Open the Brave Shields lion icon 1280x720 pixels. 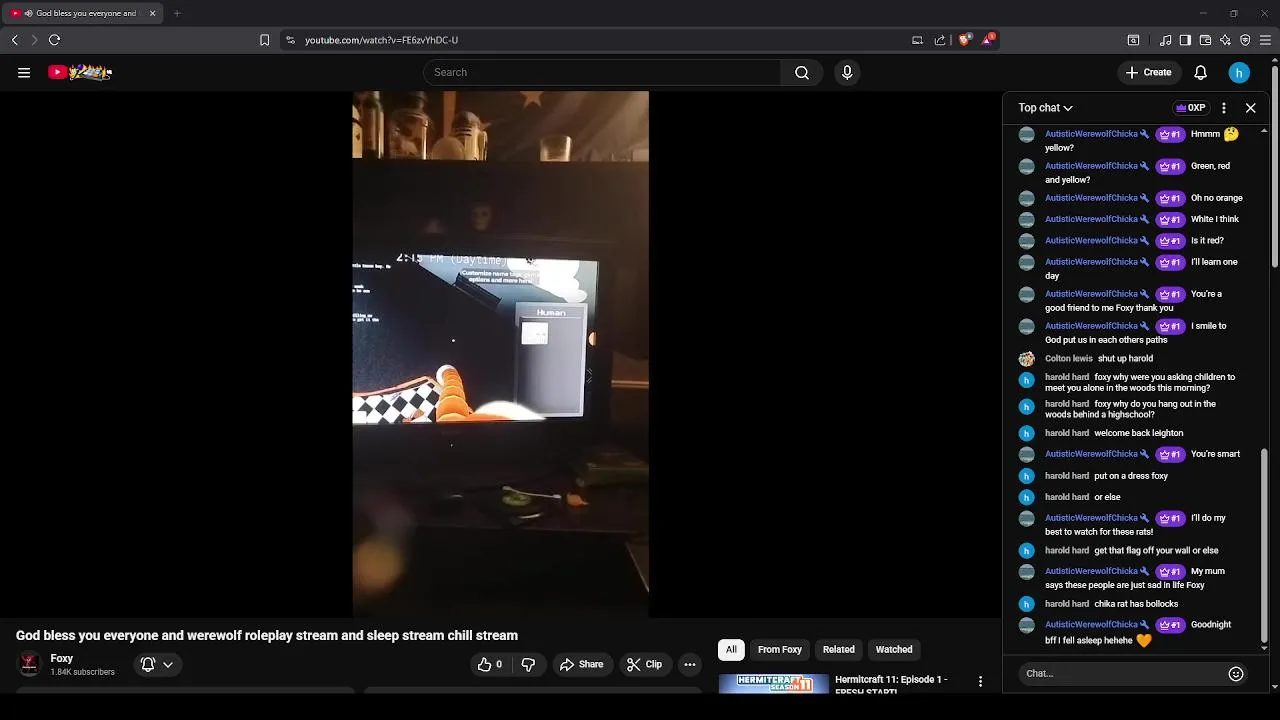click(x=964, y=40)
